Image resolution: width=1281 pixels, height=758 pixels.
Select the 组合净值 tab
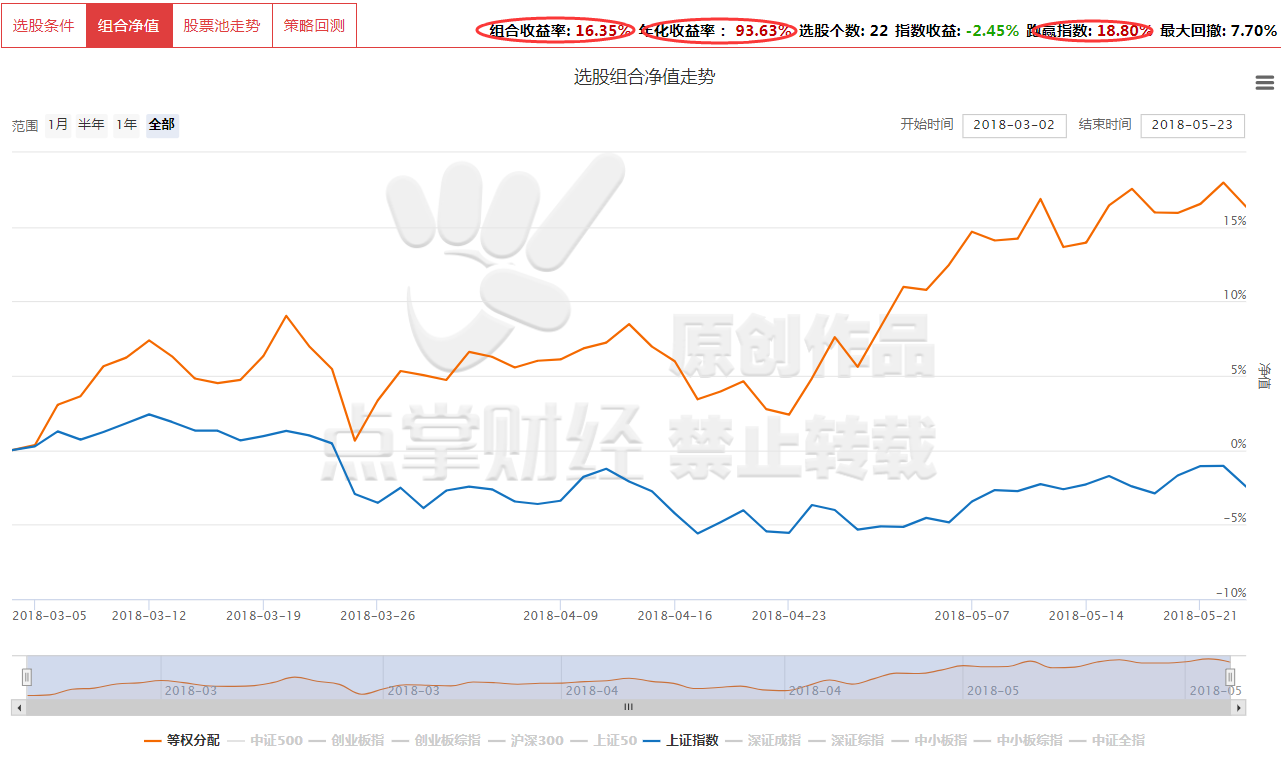[129, 25]
